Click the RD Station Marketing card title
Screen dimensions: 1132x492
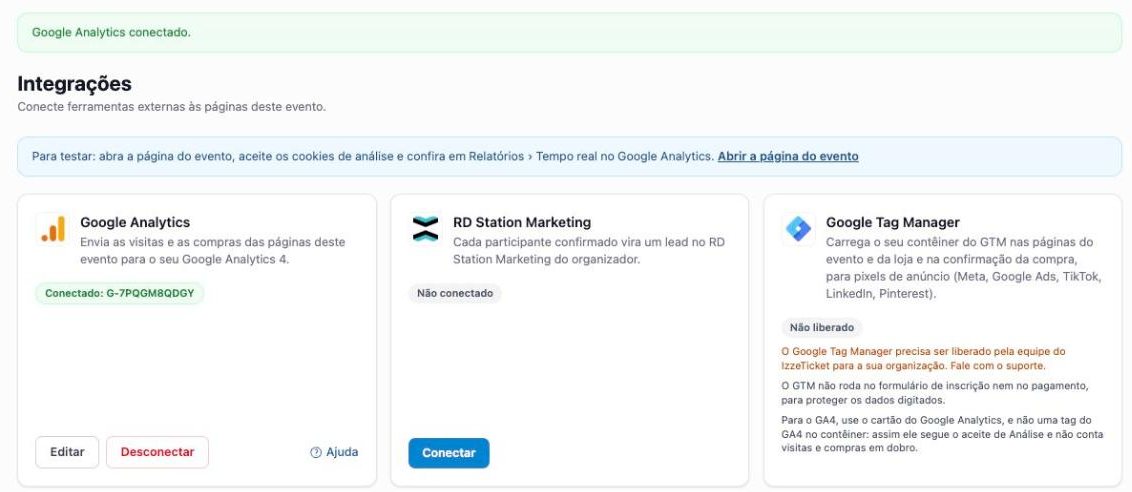click(522, 223)
